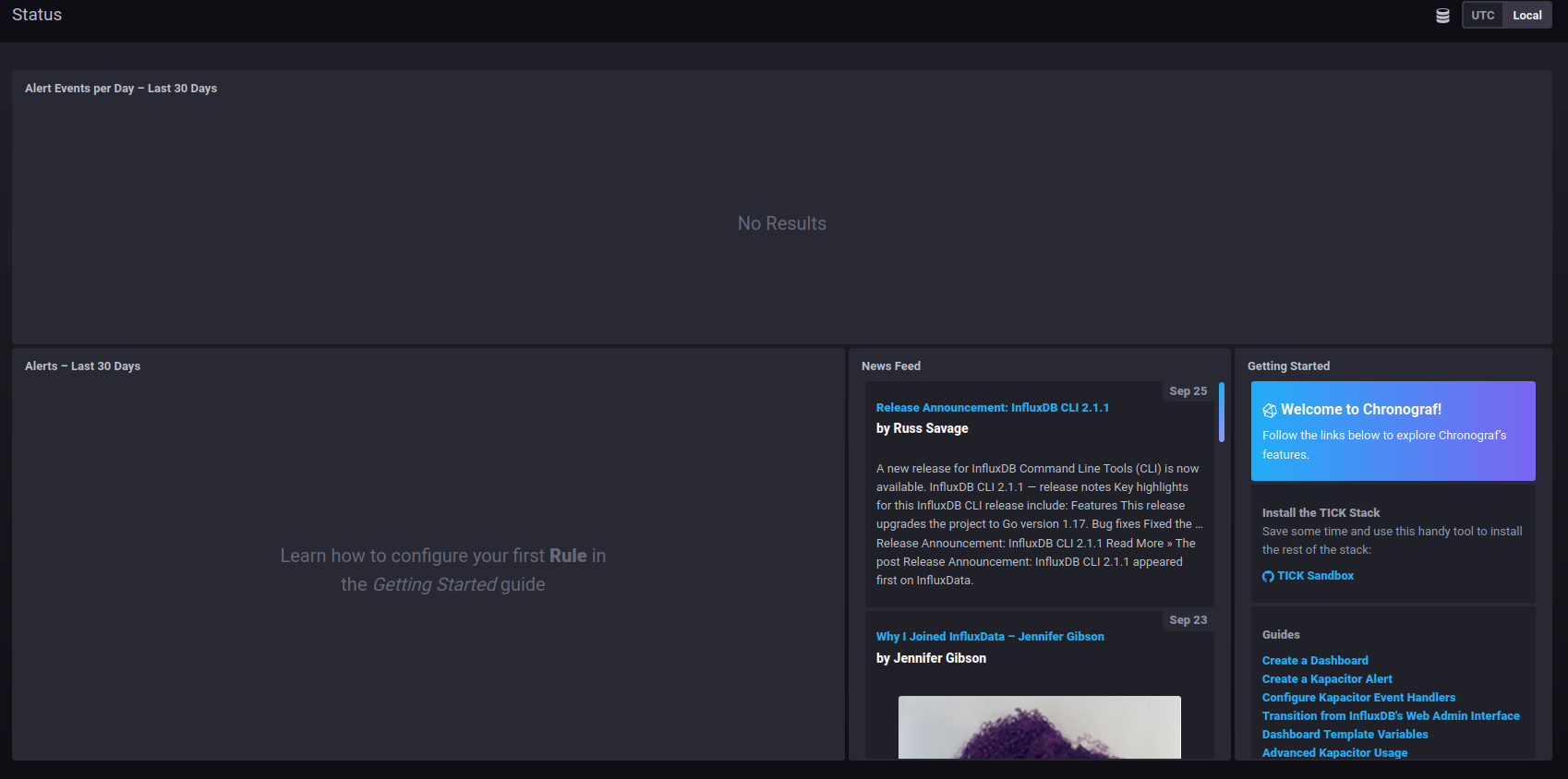Click the database source indicator icon

[1442, 16]
